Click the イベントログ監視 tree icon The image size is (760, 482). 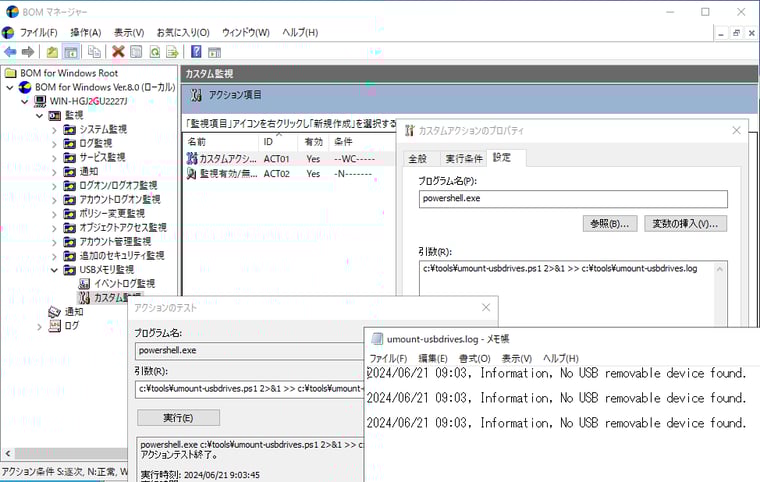(84, 284)
